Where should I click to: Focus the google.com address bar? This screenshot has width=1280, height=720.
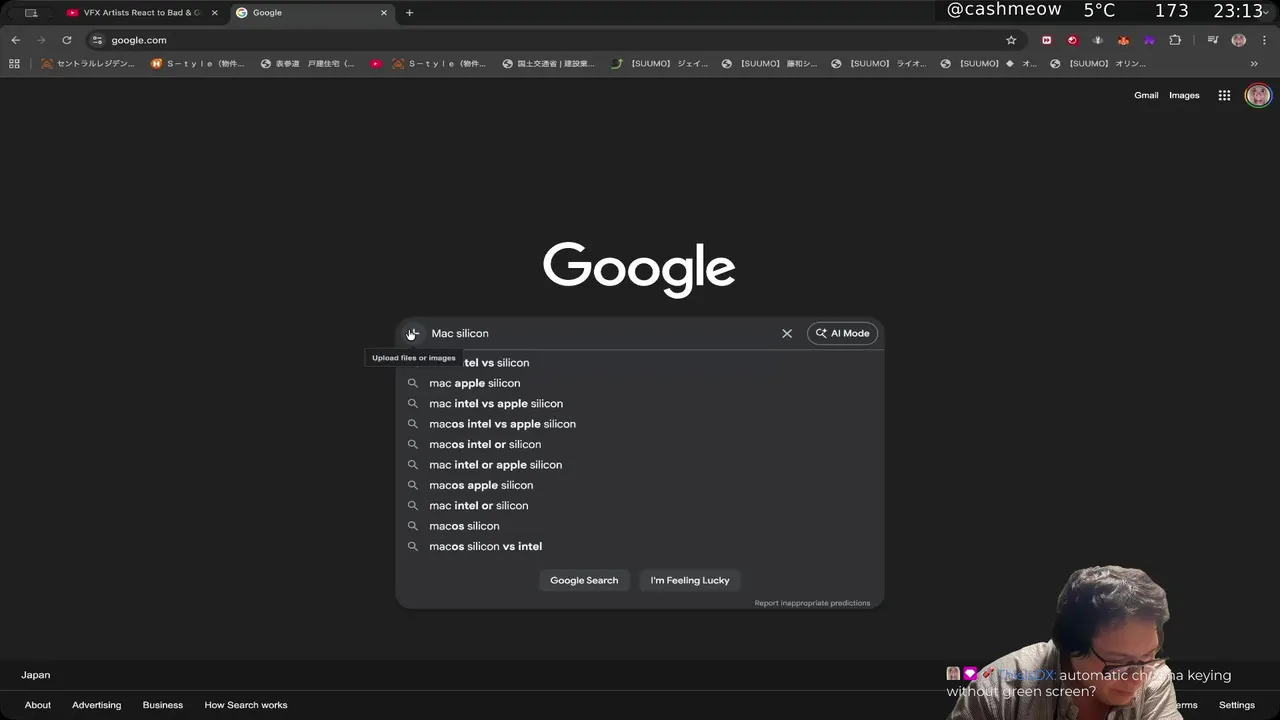click(x=550, y=40)
